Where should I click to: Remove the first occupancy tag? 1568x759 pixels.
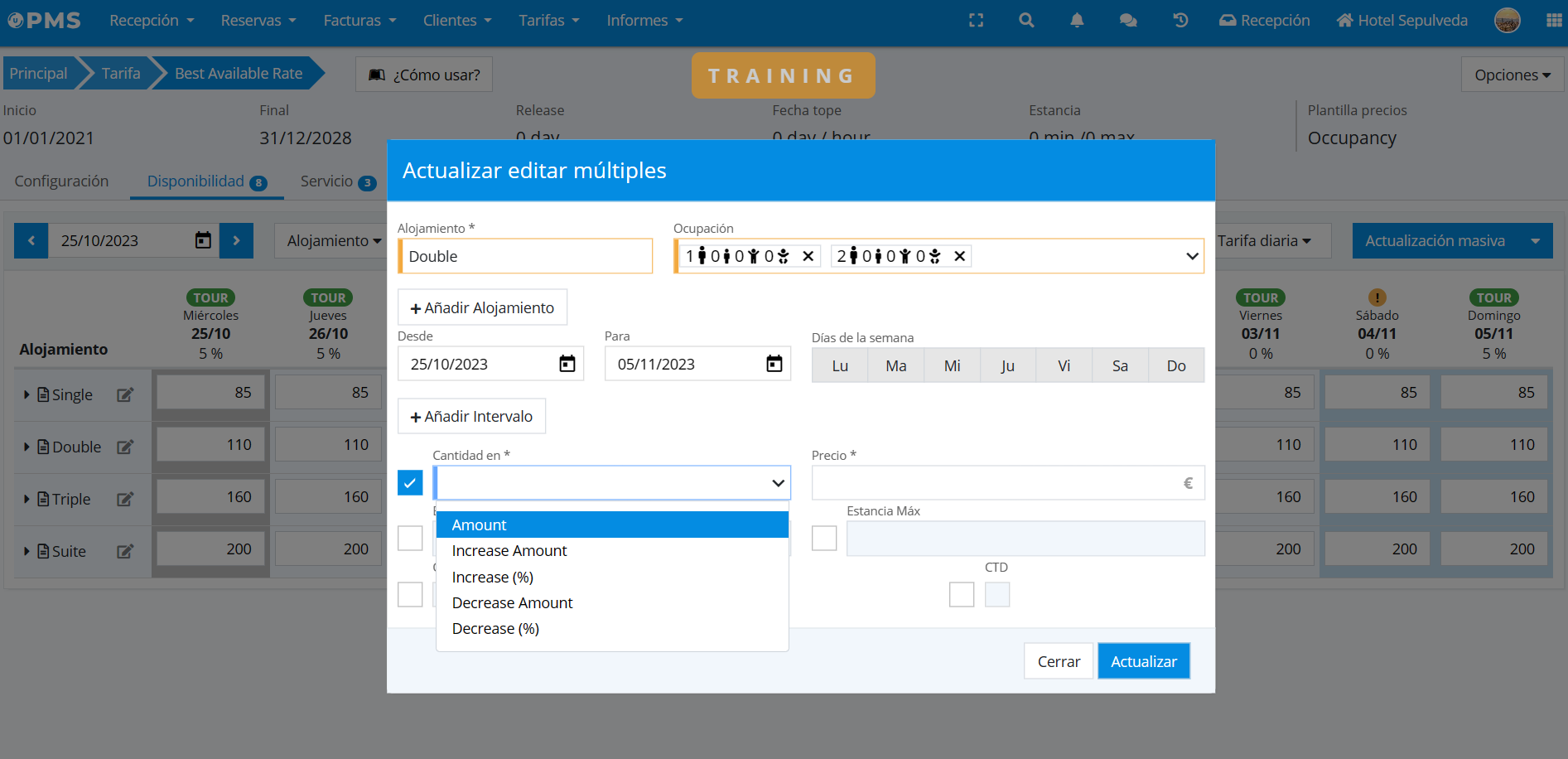(808, 256)
